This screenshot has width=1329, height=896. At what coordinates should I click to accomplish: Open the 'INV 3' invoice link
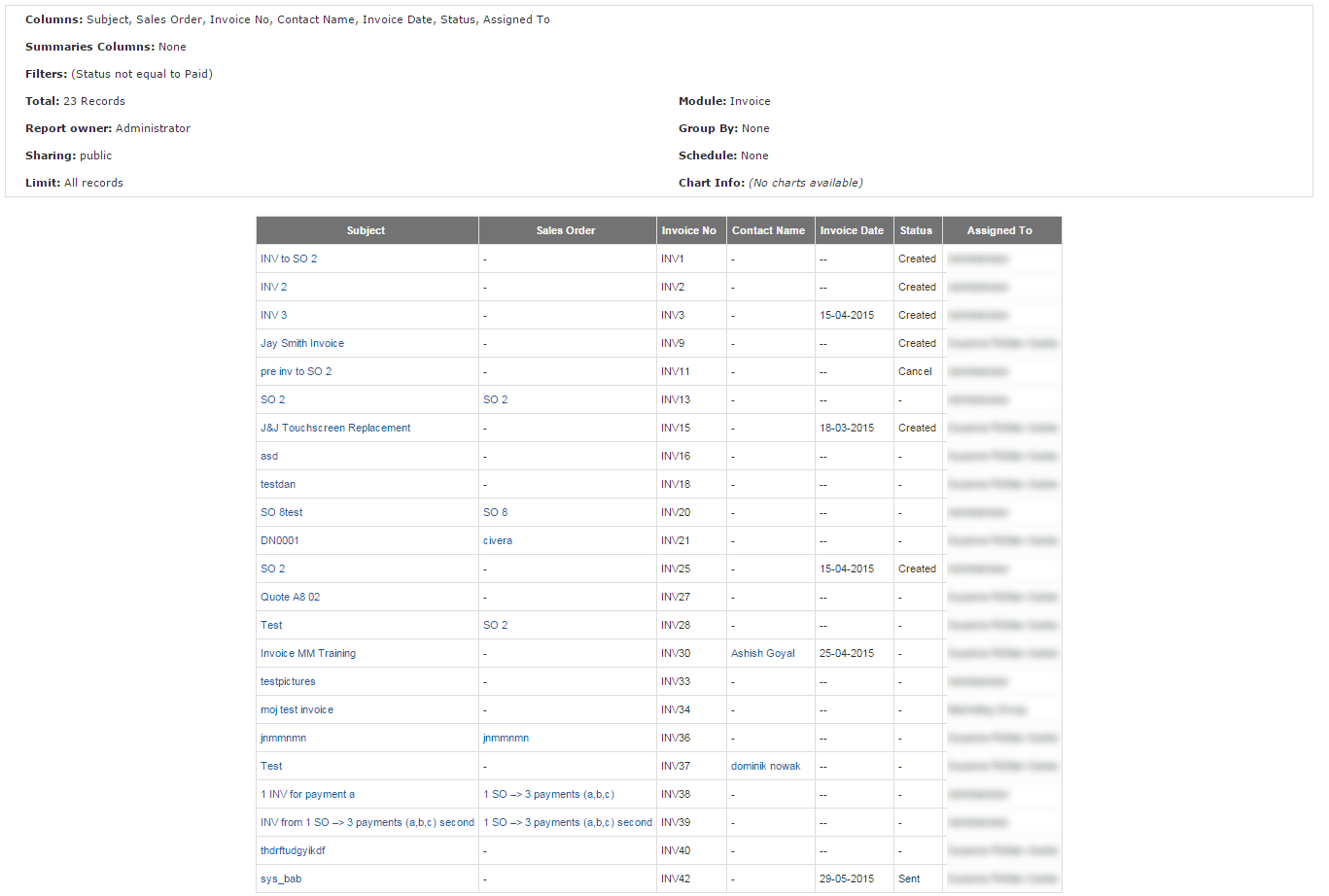tap(273, 315)
